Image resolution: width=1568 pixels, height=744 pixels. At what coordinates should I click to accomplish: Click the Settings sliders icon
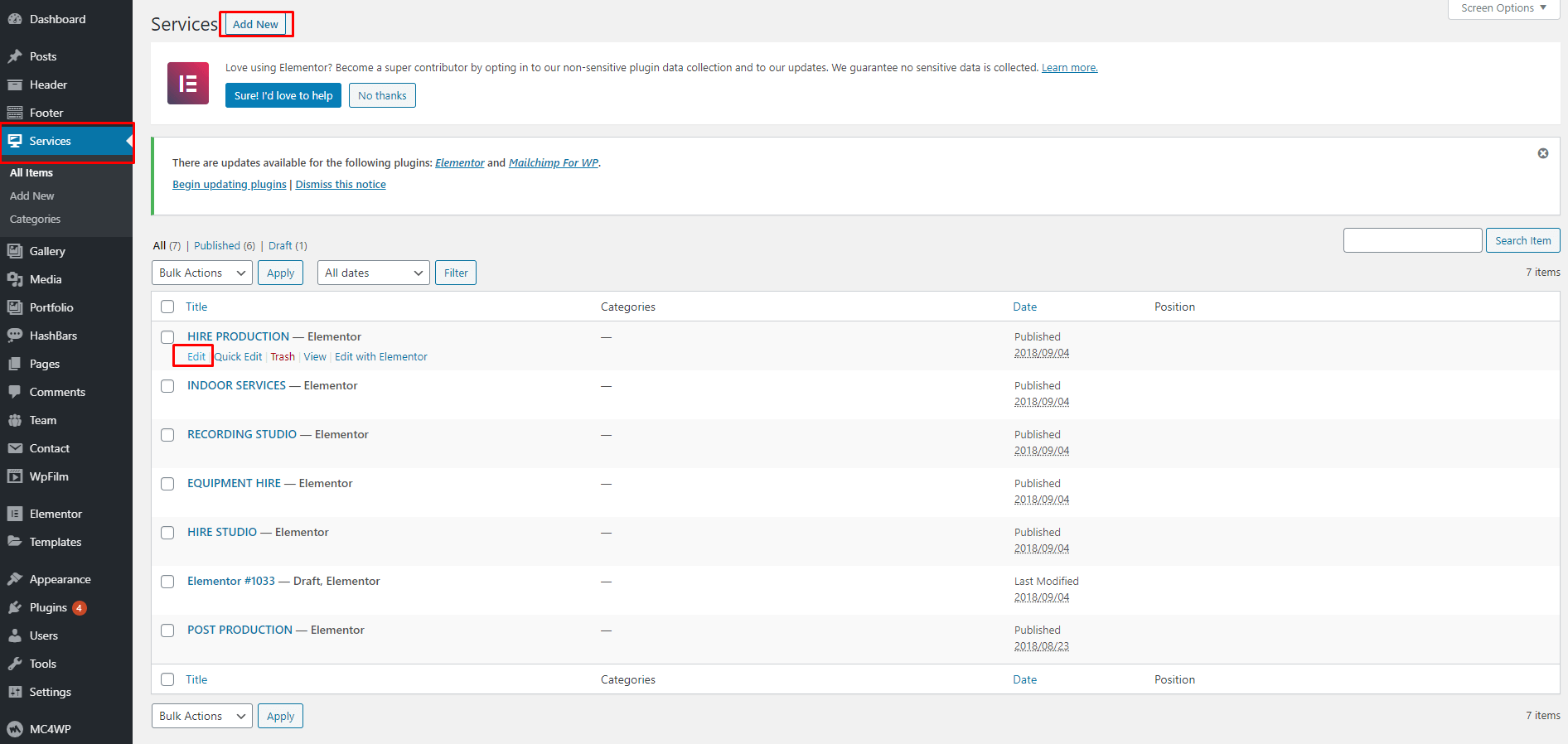point(15,692)
